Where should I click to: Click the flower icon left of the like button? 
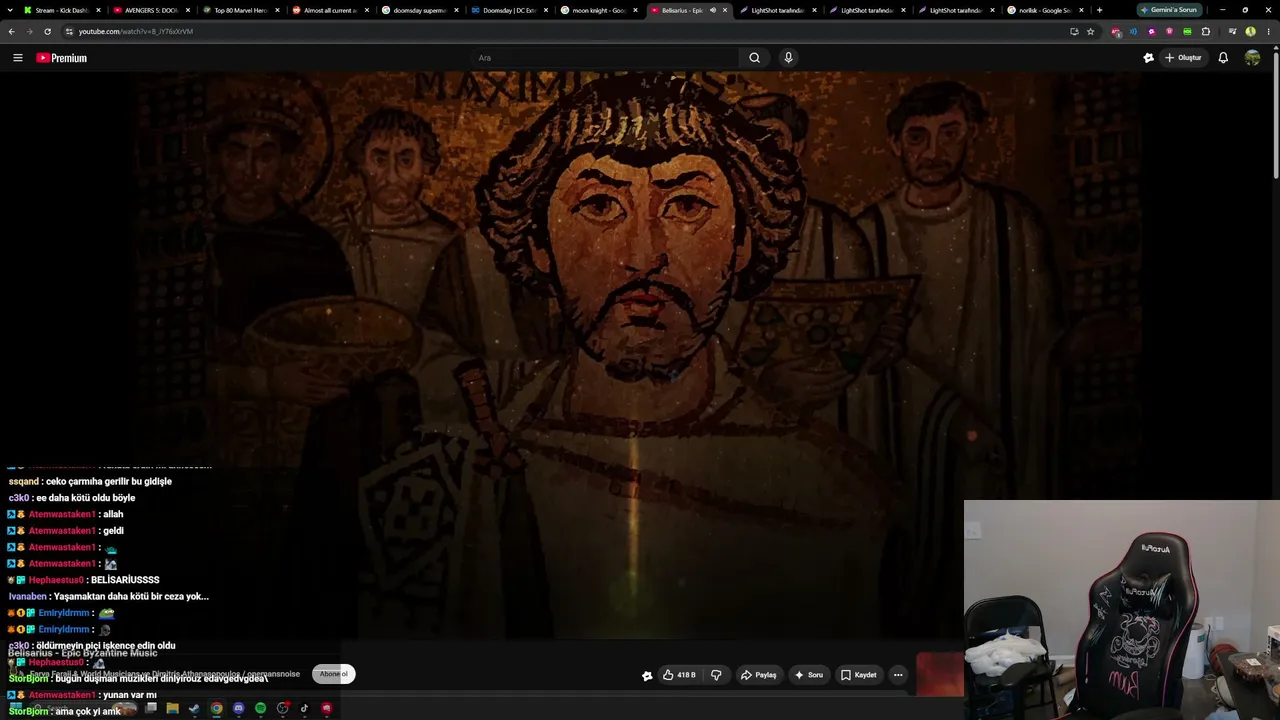[x=647, y=675]
